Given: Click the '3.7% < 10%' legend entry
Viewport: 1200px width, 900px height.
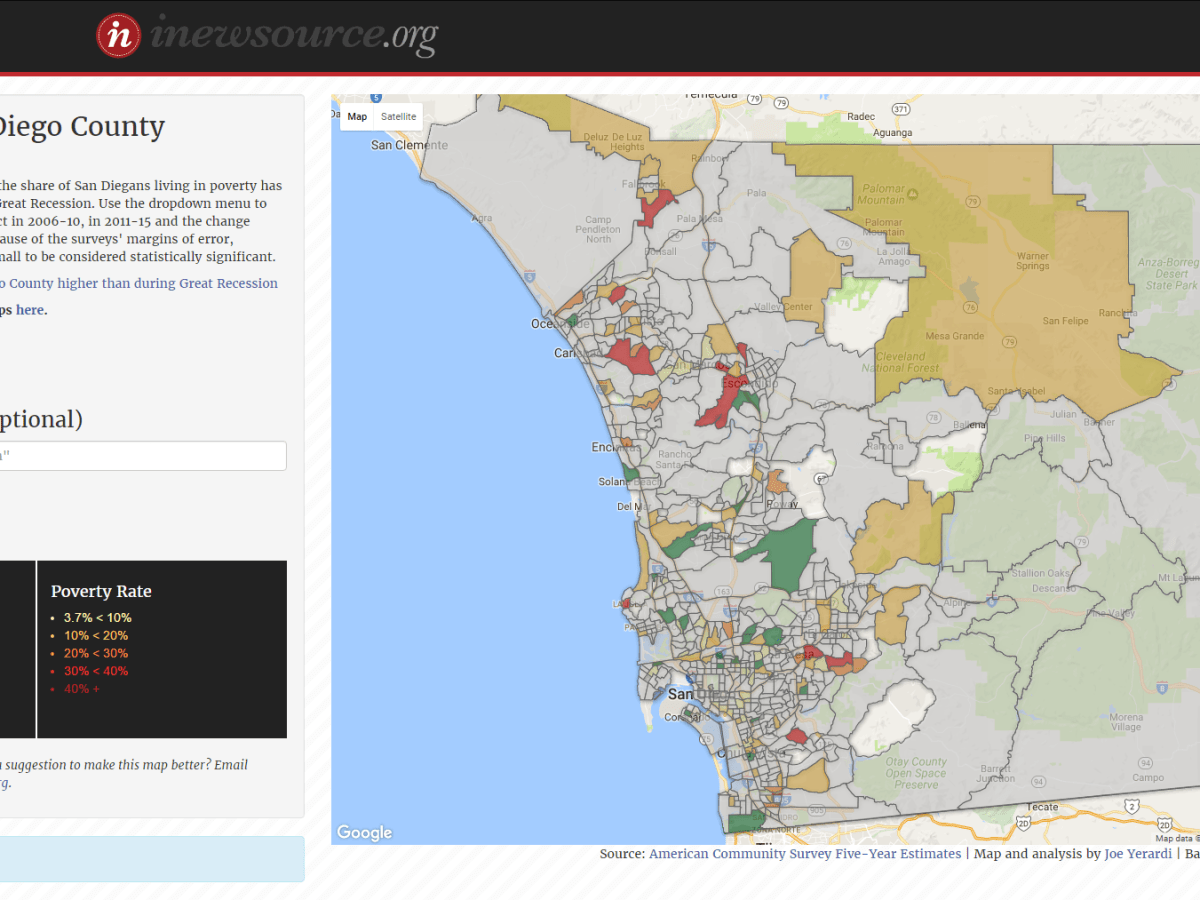Looking at the screenshot, I should [x=97, y=618].
